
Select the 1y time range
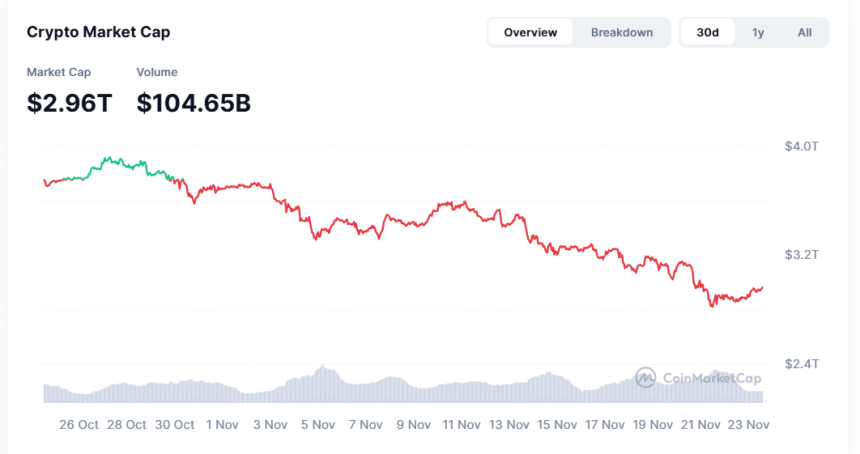pos(758,33)
